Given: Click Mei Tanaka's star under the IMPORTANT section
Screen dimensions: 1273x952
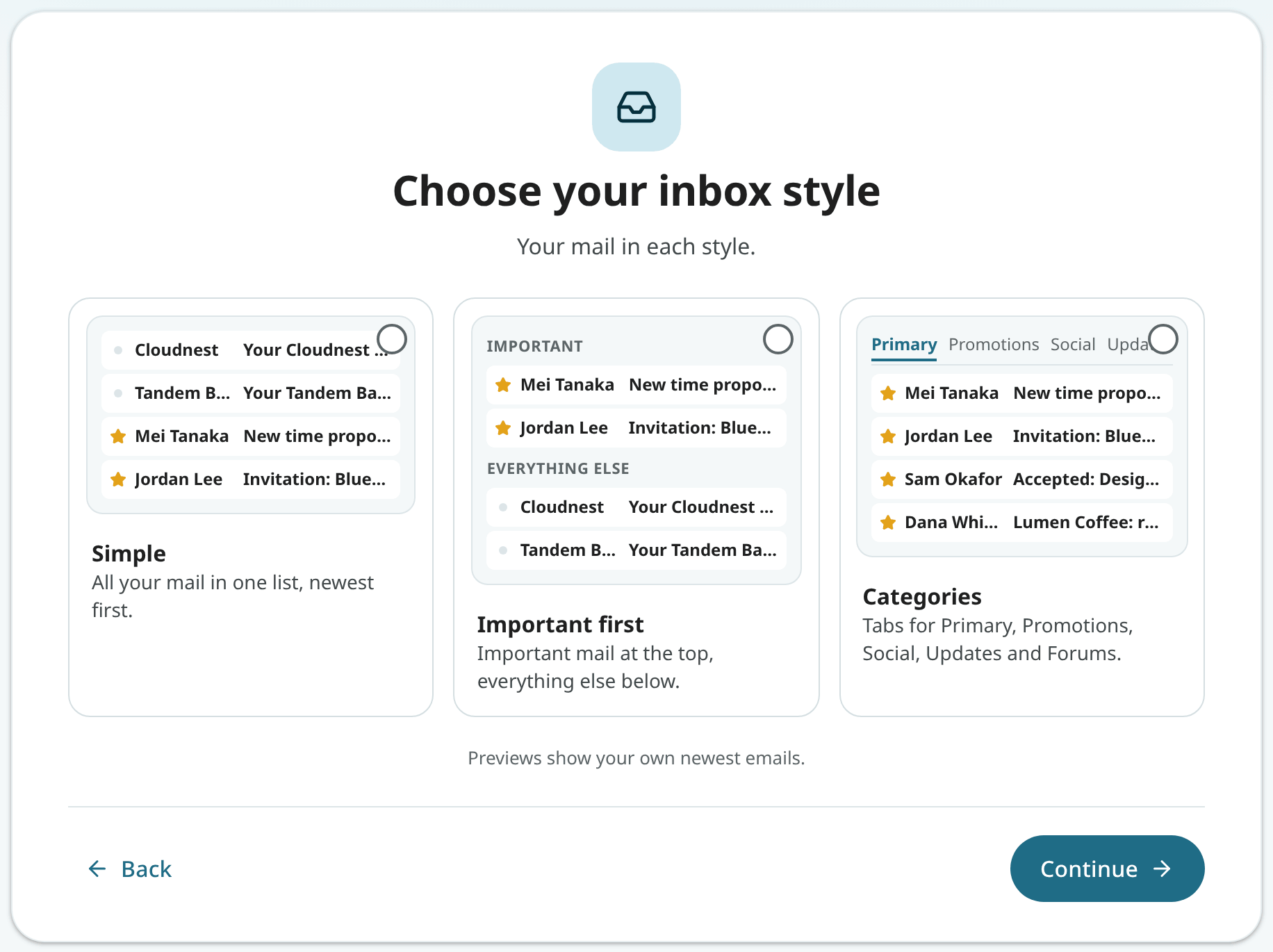Looking at the screenshot, I should click(x=503, y=385).
